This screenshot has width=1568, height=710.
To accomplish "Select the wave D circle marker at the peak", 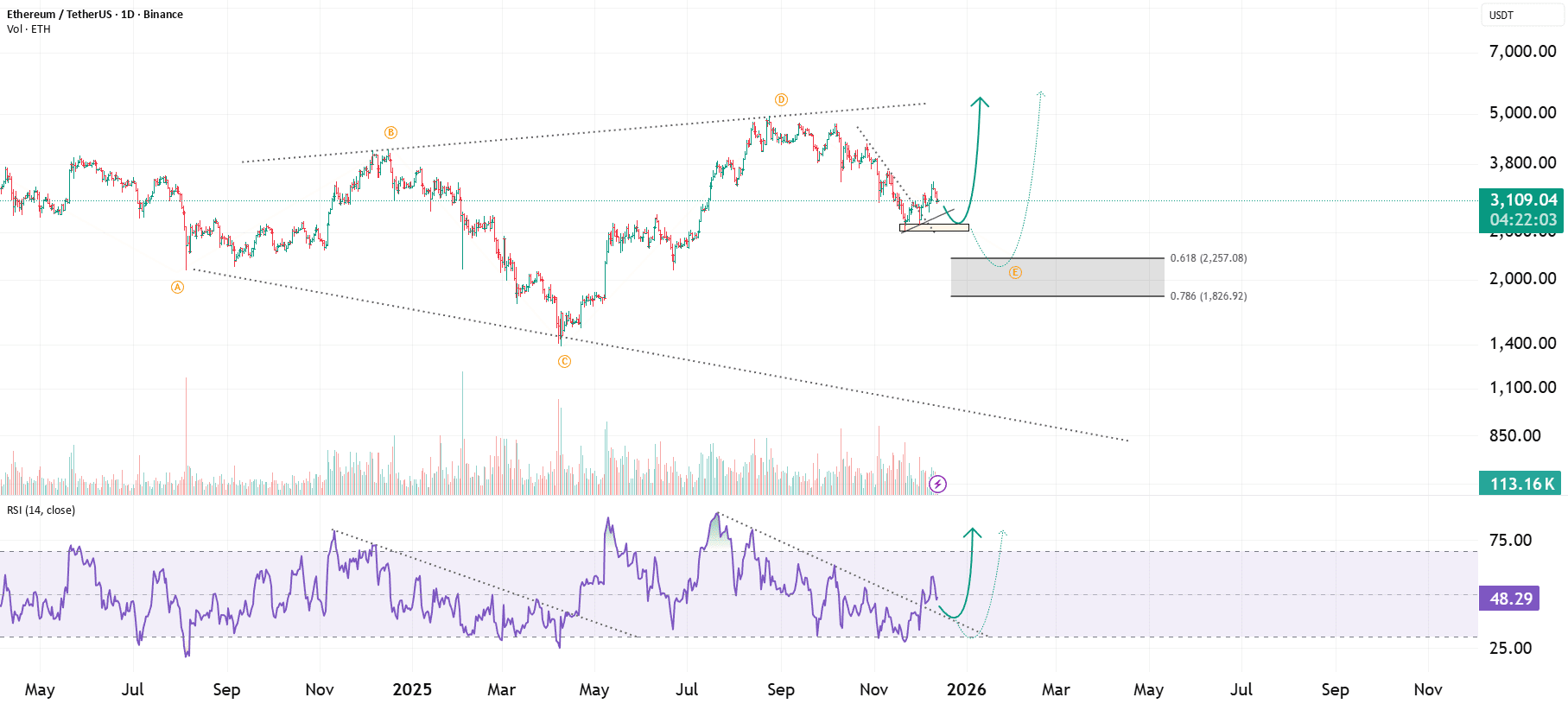I will pos(781,99).
